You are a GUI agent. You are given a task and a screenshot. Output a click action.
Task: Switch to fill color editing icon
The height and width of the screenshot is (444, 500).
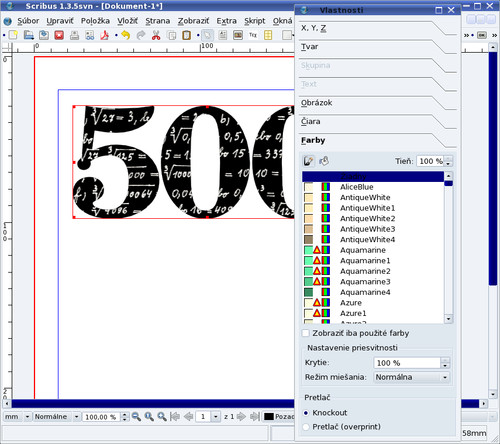pos(324,161)
